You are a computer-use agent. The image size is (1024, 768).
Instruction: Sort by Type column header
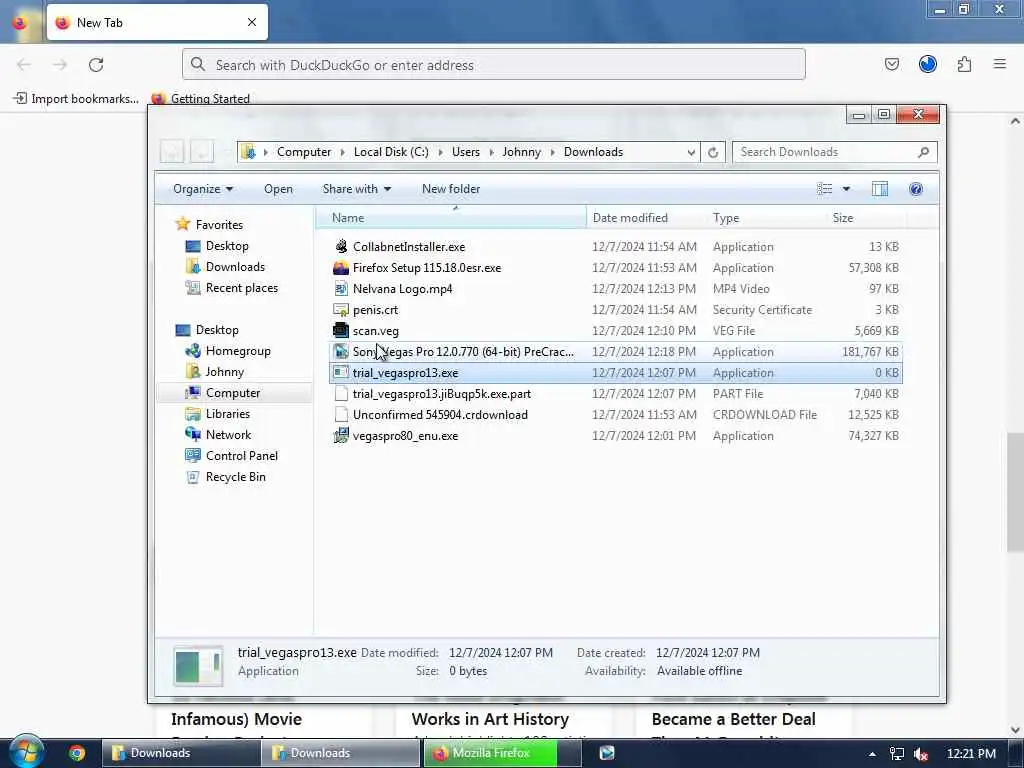coord(766,217)
